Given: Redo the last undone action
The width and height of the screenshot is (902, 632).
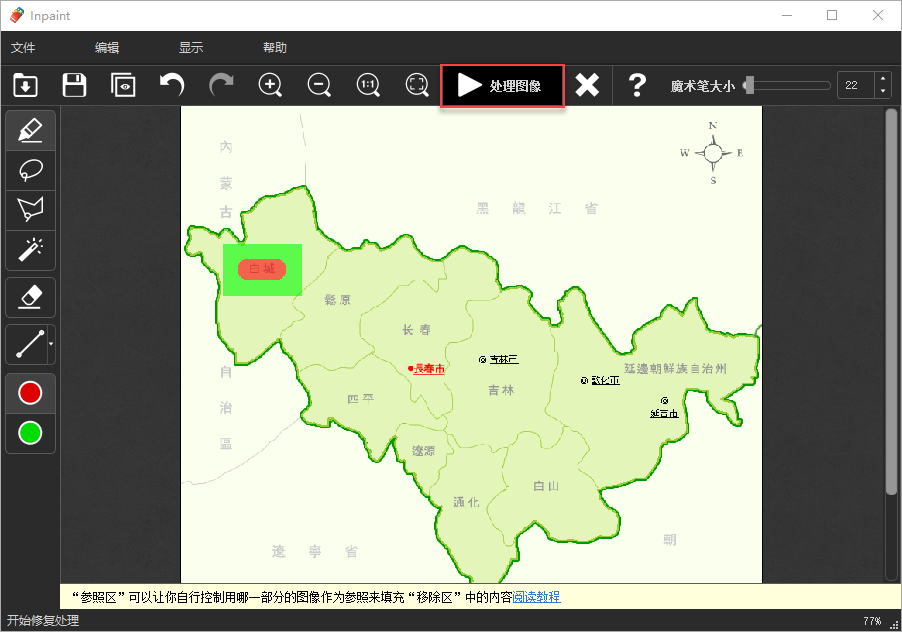Looking at the screenshot, I should coord(221,85).
